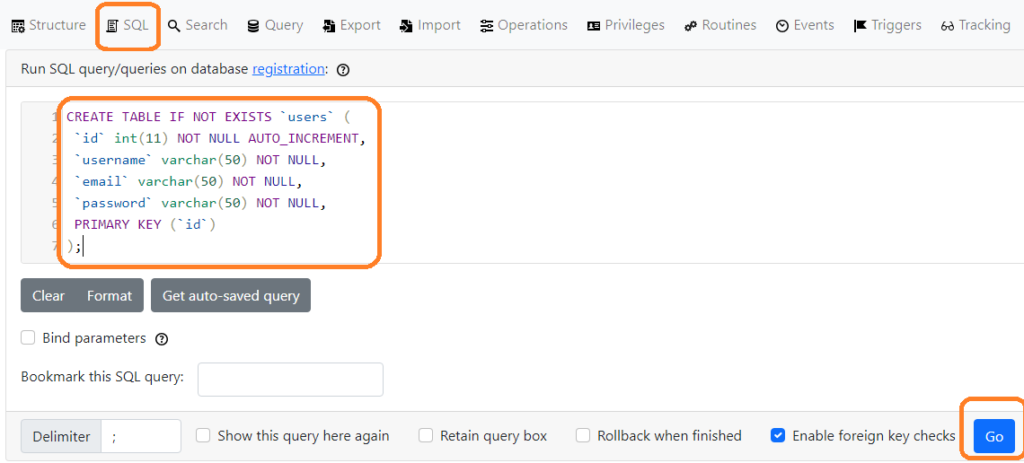Viewport: 1024px width, 463px height.
Task: Click the `username` varchar(50) line
Action: [200, 161]
